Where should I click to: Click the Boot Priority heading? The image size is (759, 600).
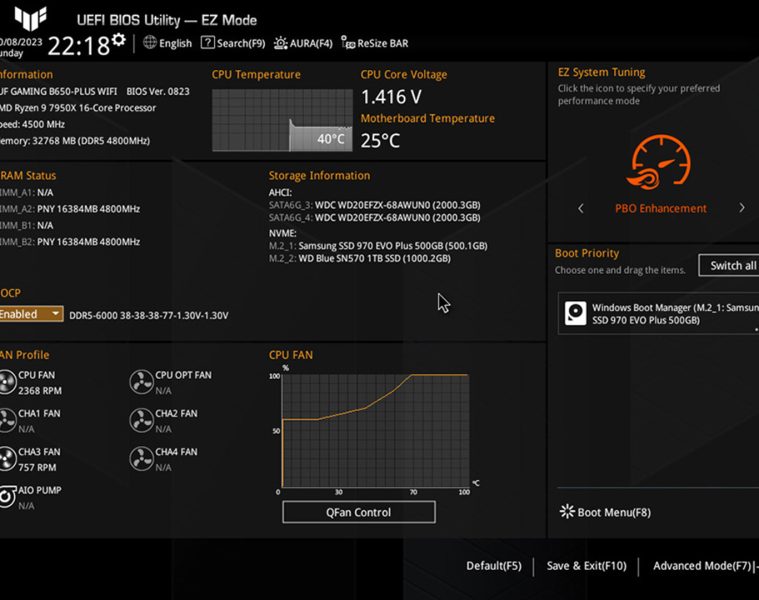coord(587,253)
